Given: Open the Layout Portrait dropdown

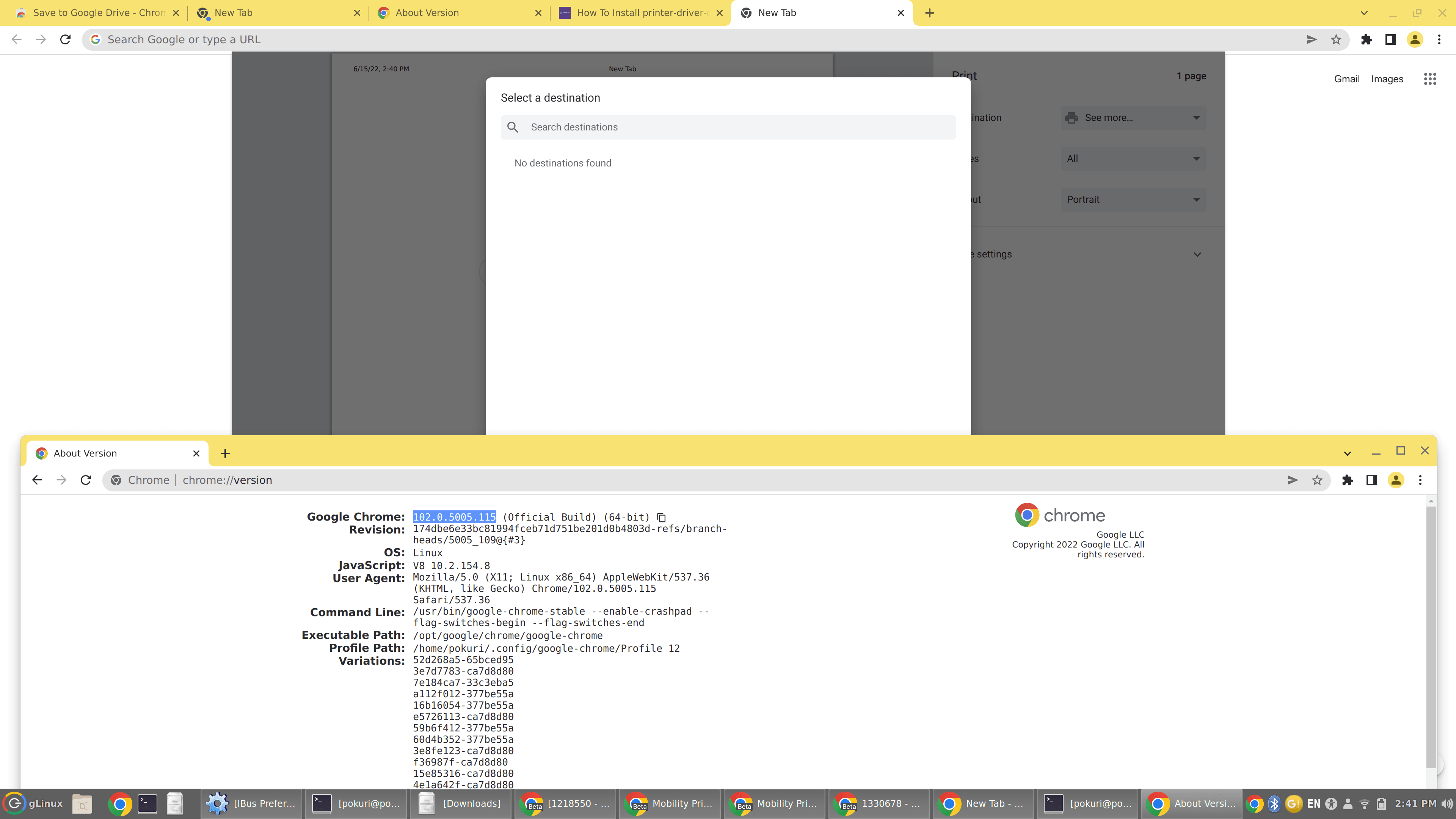Looking at the screenshot, I should pos(1133,199).
